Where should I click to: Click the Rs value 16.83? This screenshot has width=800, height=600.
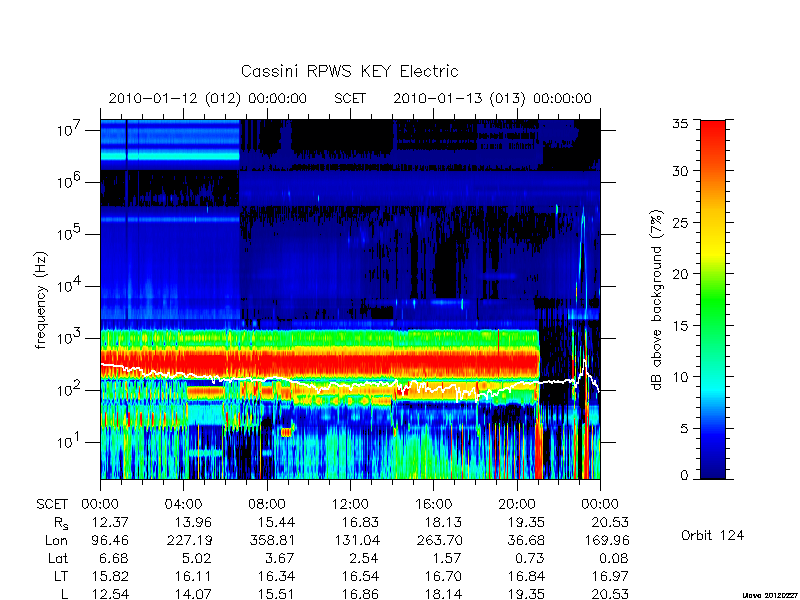(x=360, y=522)
